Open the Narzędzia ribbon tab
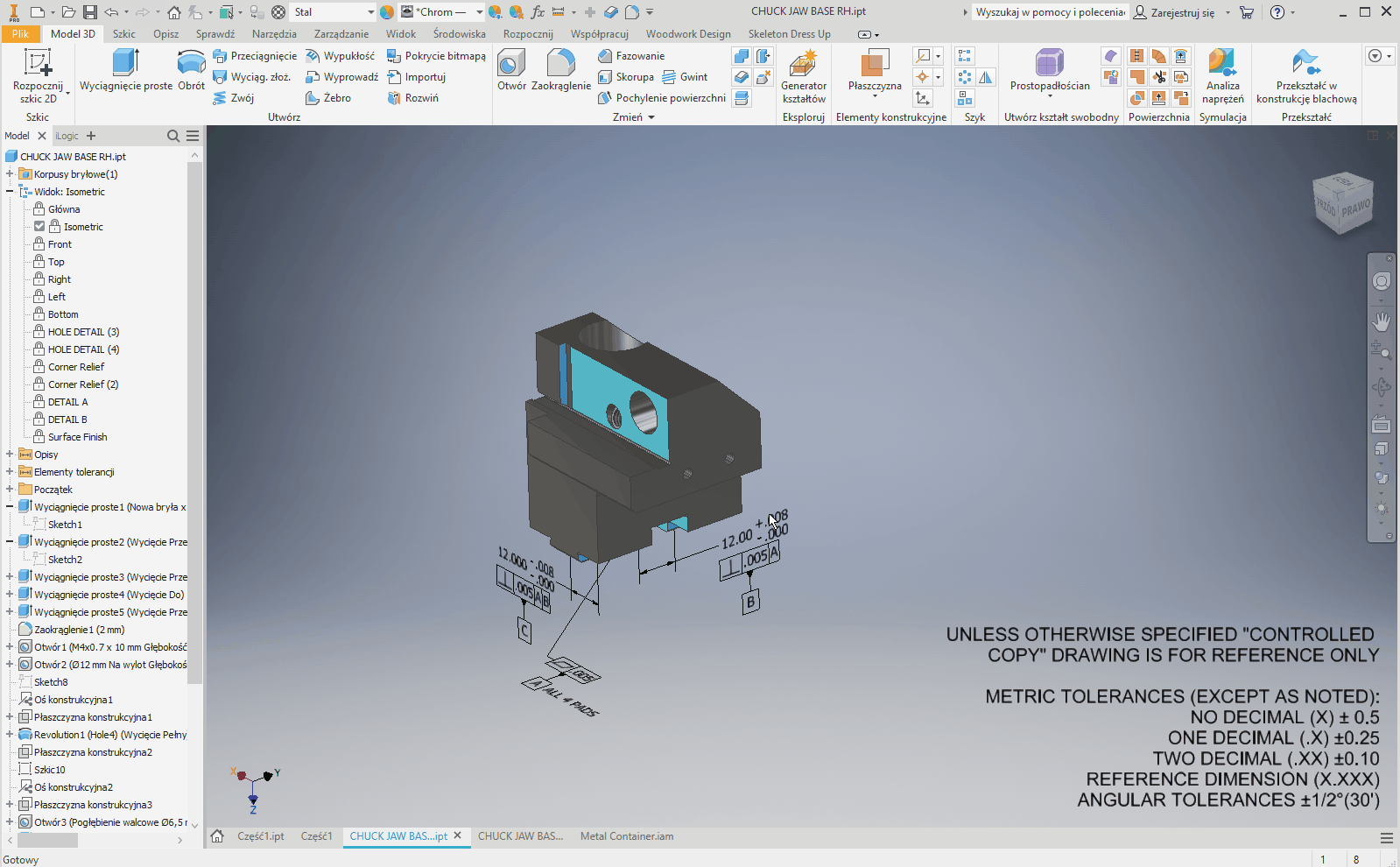The width and height of the screenshot is (1400, 867). (x=274, y=34)
